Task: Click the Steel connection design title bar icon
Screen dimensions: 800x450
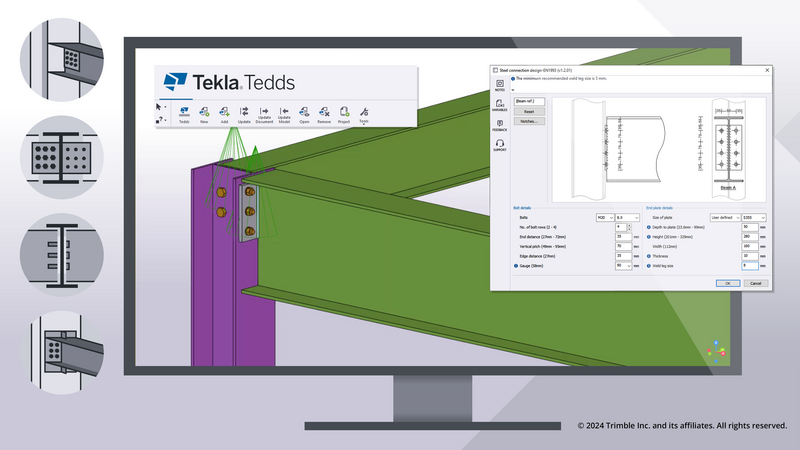Action: [495, 70]
